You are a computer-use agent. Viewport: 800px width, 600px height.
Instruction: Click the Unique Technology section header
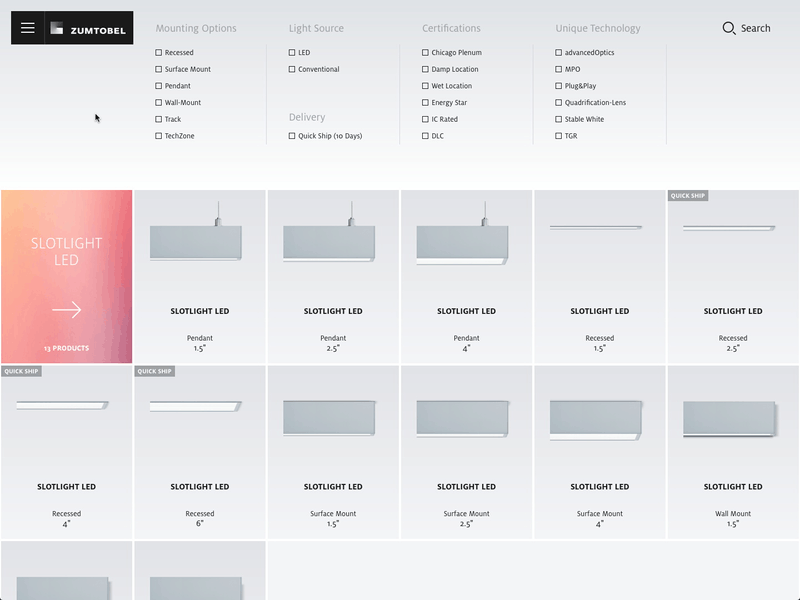click(597, 28)
